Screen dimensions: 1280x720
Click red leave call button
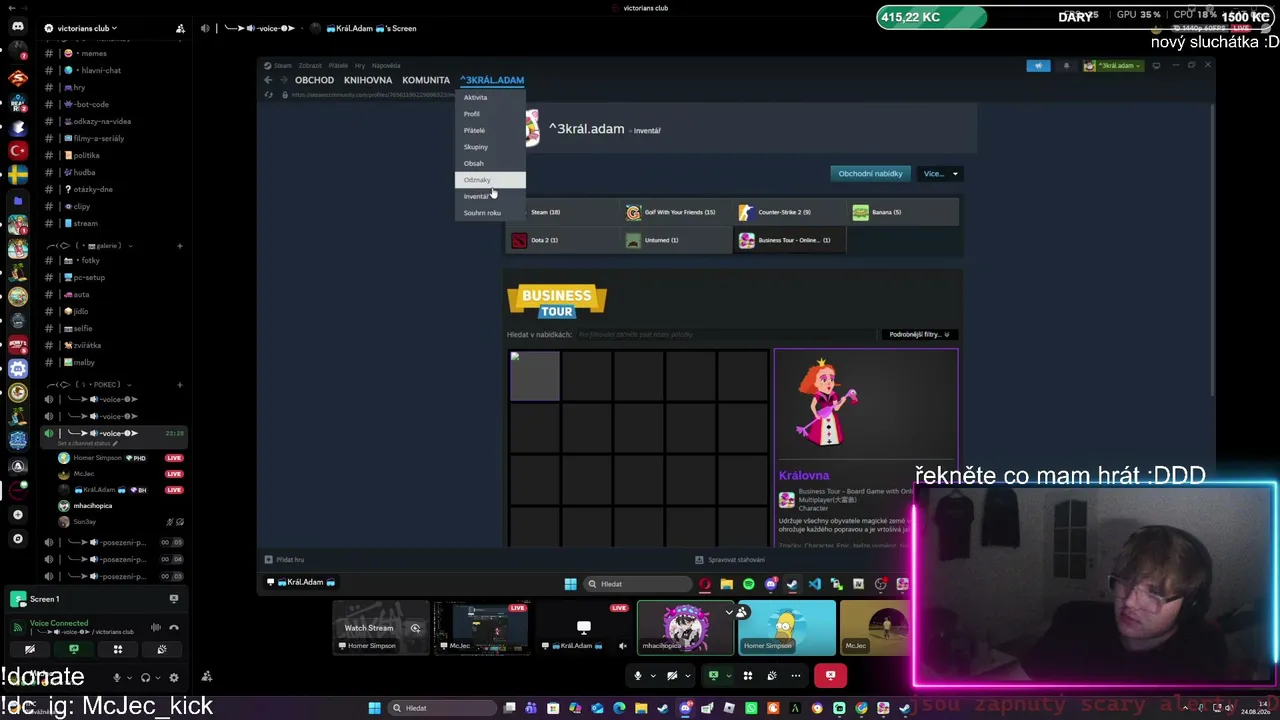coord(830,675)
